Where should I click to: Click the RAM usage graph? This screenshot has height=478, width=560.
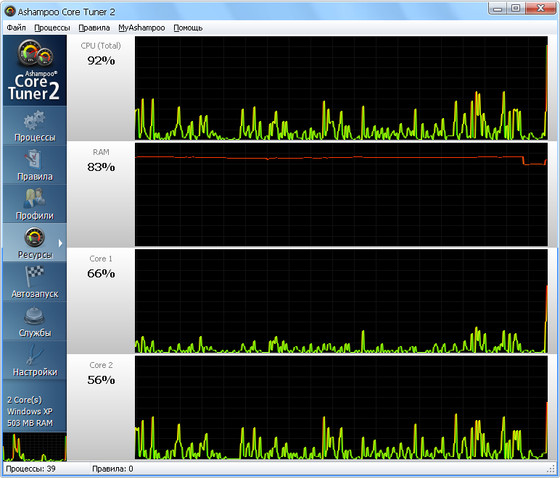coord(341,194)
